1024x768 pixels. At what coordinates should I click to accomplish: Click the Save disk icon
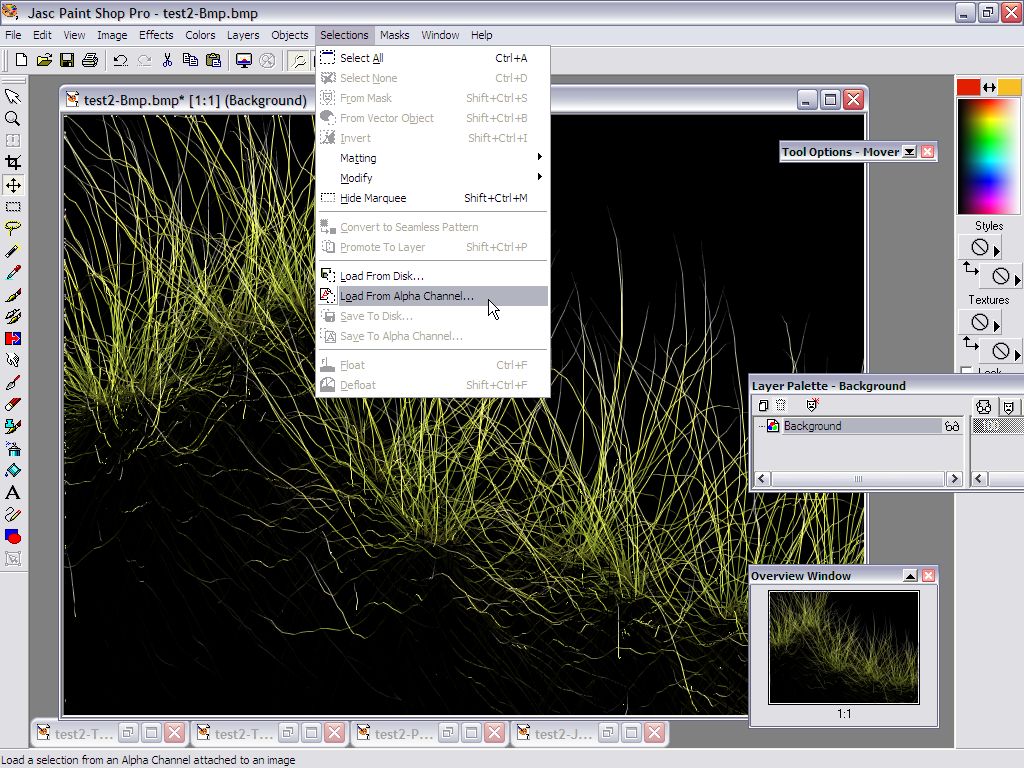(x=67, y=61)
